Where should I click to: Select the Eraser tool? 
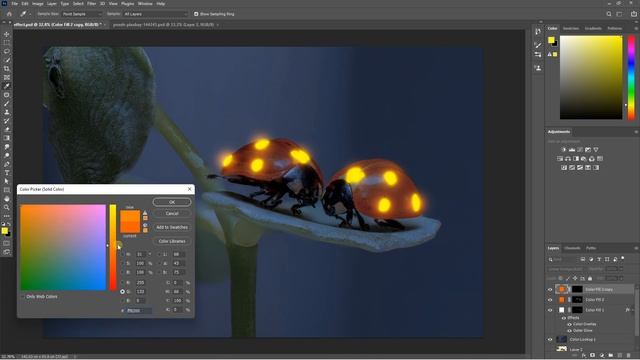point(7,129)
